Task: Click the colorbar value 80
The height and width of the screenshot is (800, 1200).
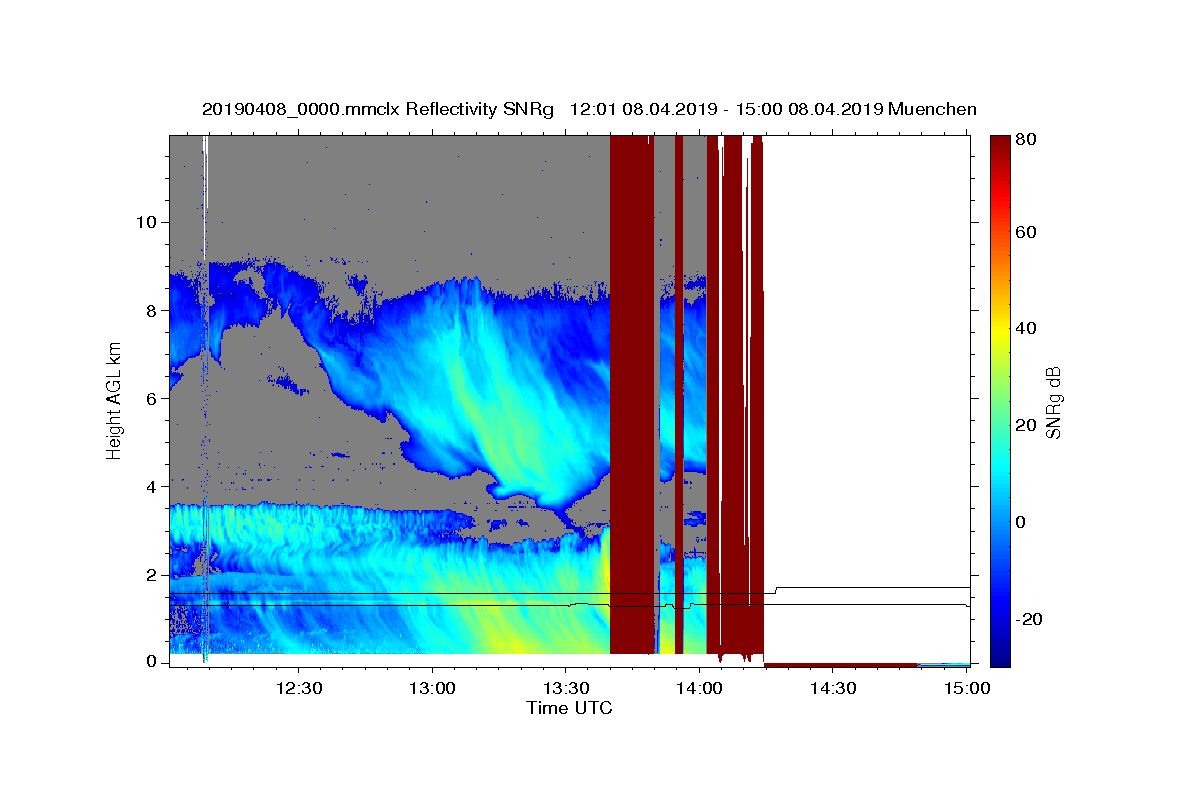Action: (x=1025, y=140)
